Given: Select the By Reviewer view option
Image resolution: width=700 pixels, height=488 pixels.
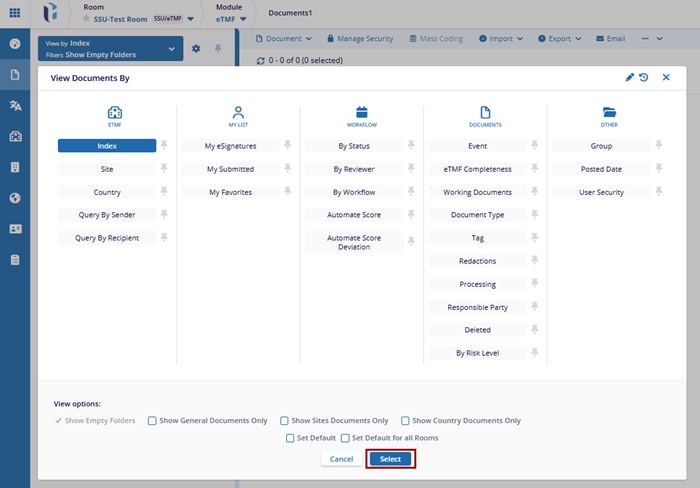Looking at the screenshot, I should coord(353,169).
